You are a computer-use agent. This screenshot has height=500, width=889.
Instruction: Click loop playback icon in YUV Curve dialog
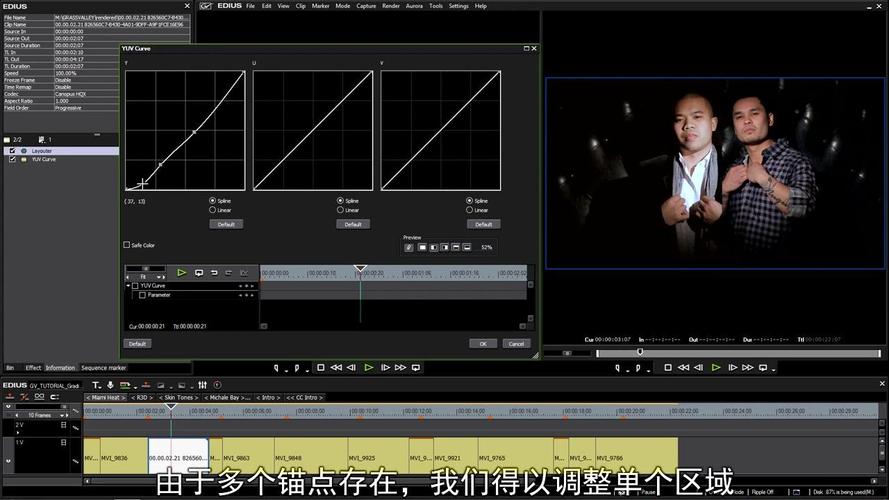tap(199, 273)
